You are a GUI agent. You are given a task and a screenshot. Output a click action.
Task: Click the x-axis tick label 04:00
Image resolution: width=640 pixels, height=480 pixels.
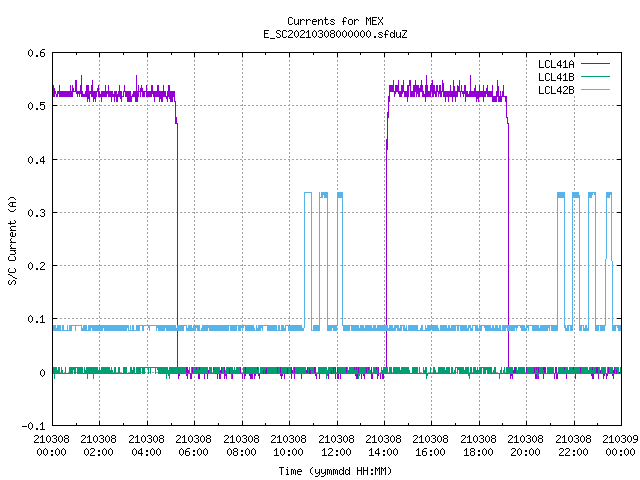click(147, 452)
